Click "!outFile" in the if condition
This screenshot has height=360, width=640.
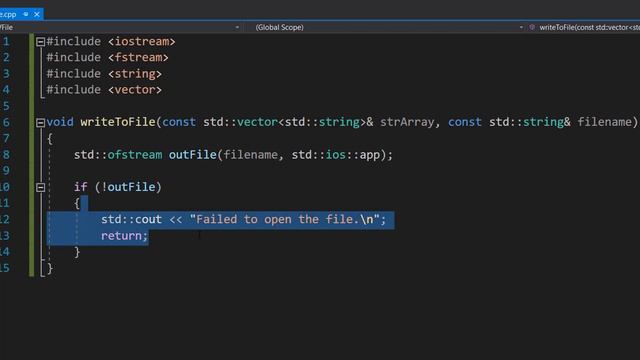128,187
